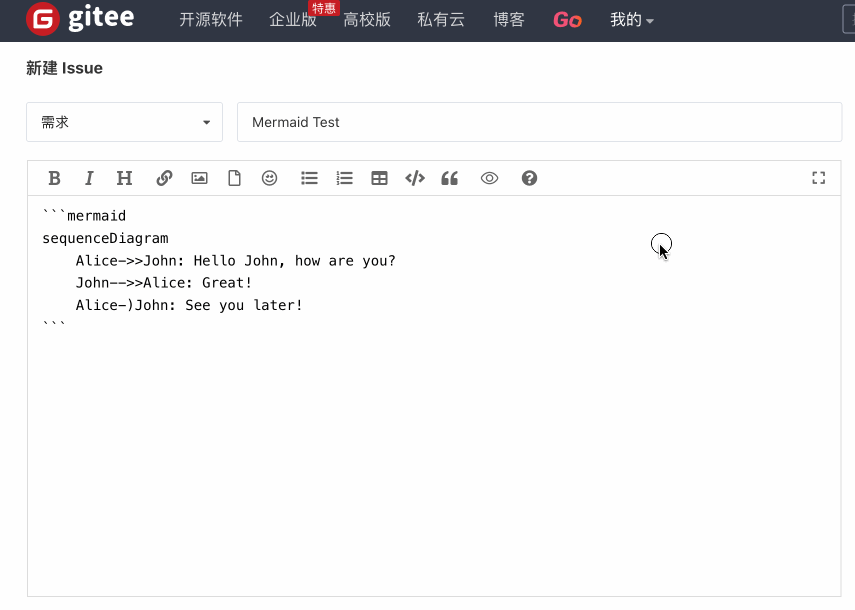Insert a table using the table icon
Viewport: 855px width, 610px height.
tap(380, 178)
